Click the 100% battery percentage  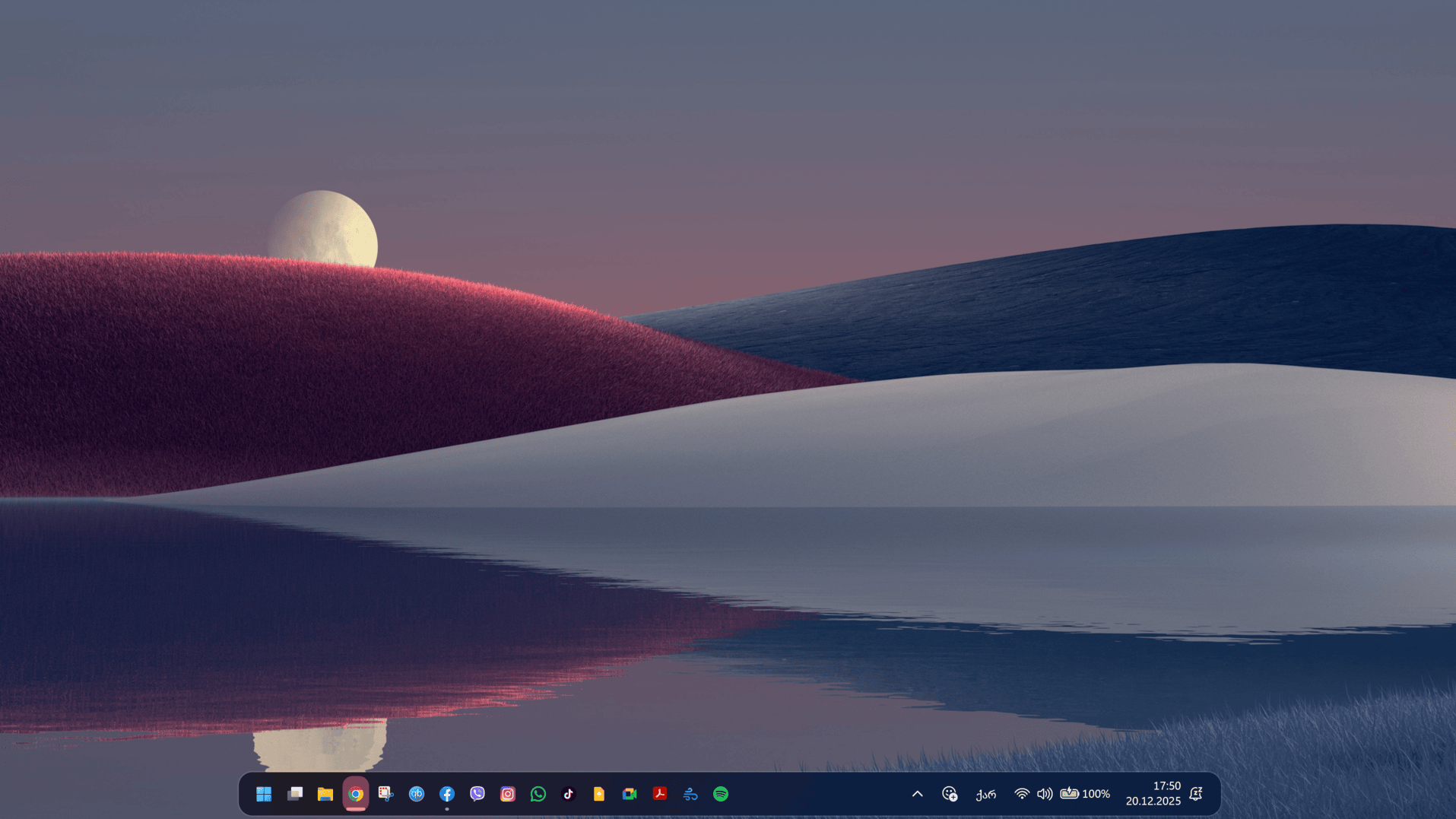(1096, 794)
